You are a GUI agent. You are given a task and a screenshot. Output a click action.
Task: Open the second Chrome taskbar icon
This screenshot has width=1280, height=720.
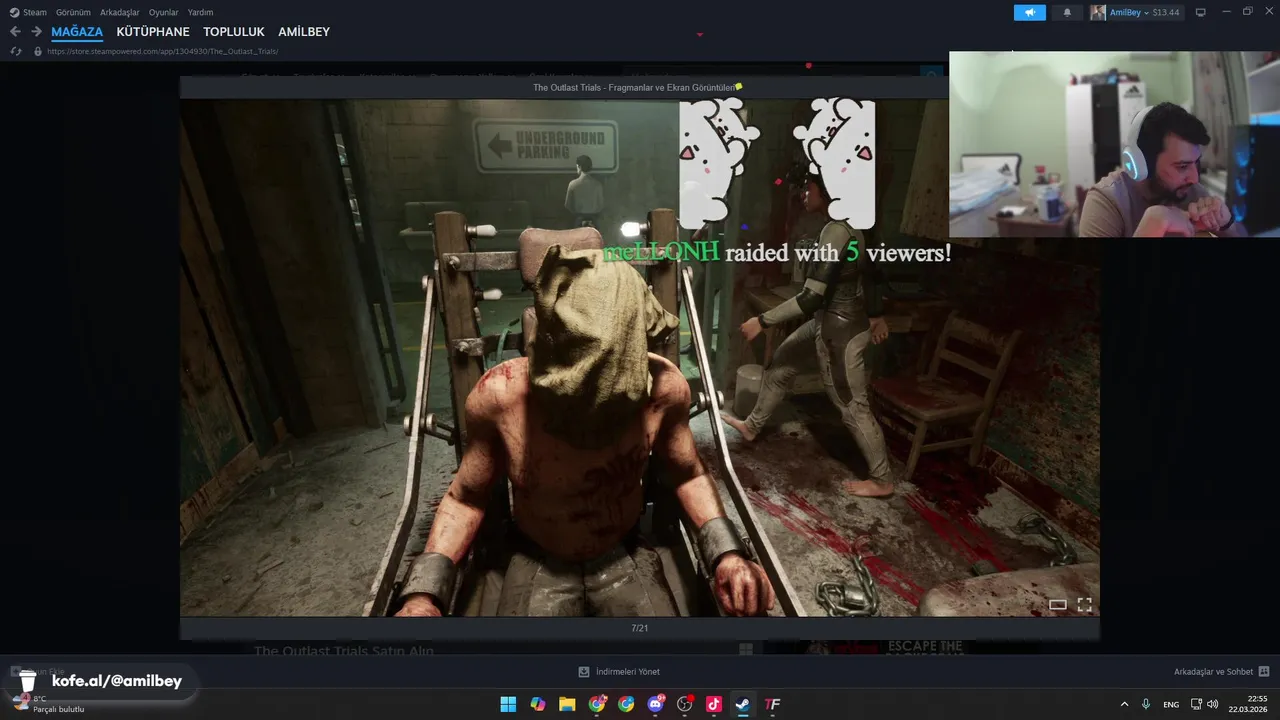[x=626, y=704]
